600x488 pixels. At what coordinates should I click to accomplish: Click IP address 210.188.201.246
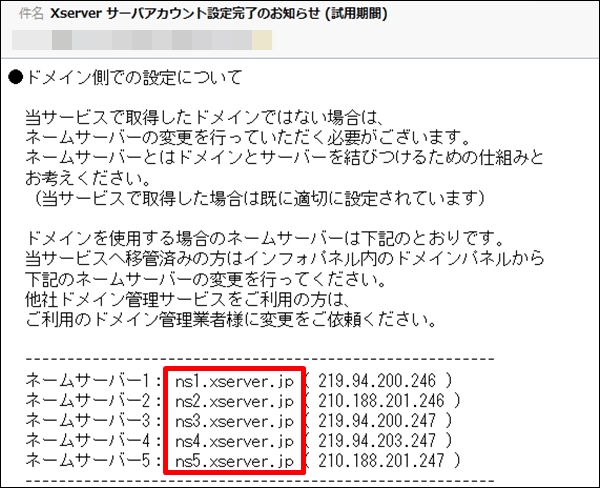[x=381, y=401]
